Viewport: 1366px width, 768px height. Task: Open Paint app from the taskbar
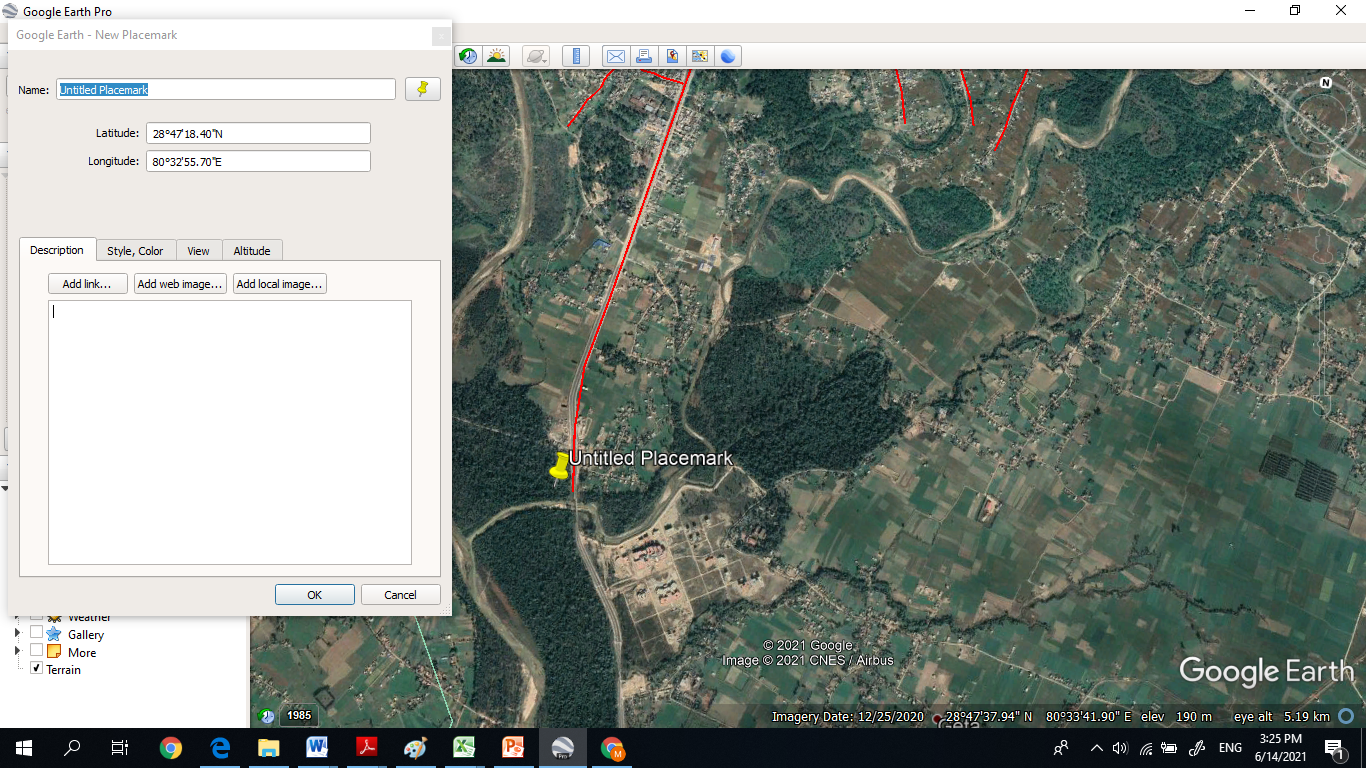415,748
